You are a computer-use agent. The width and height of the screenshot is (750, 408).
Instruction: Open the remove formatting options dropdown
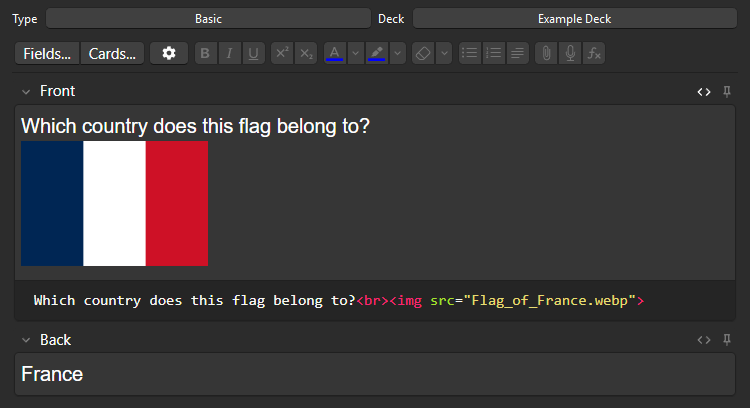coord(444,53)
